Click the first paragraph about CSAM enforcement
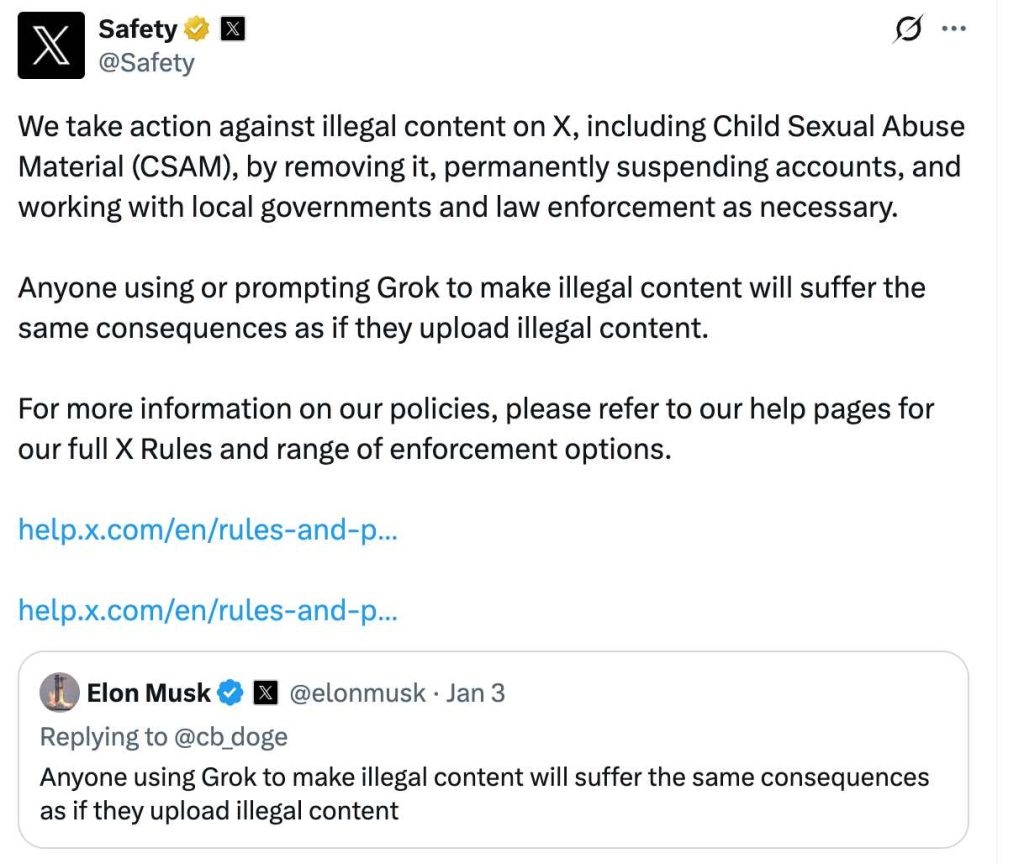Screen dimensions: 1024x864 point(491,167)
